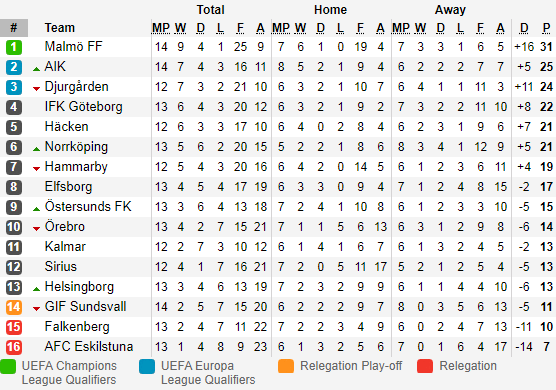Click the red position 16 badge
556x390 pixels.
pos(14,347)
